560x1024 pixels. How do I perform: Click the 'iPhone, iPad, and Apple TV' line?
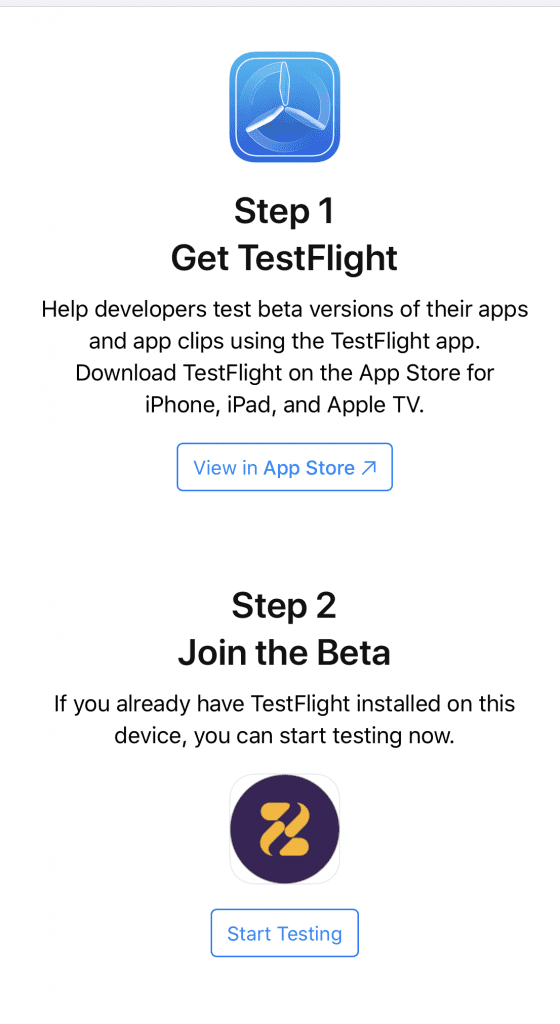pyautogui.click(x=285, y=405)
